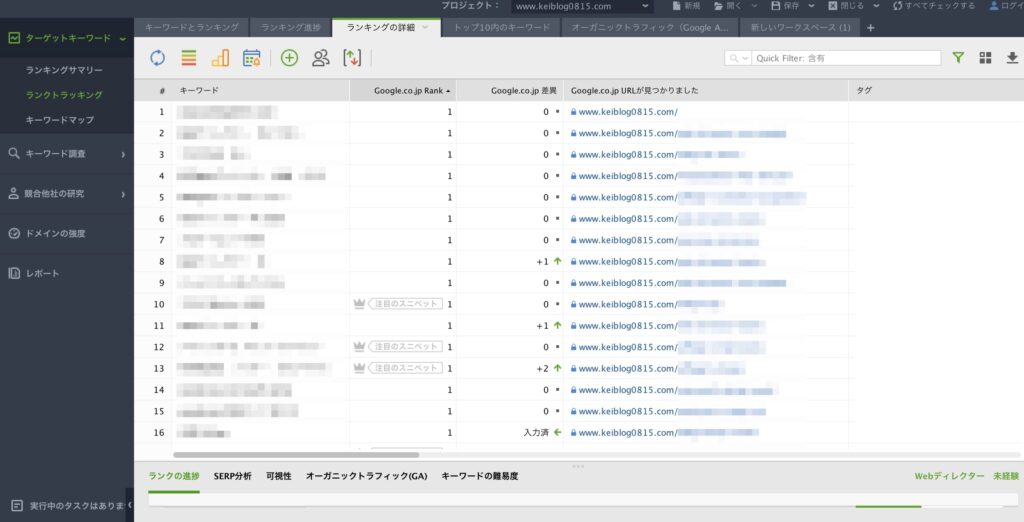Switch to トップ10内のキーワード tab
The height and width of the screenshot is (522, 1024).
coord(502,27)
